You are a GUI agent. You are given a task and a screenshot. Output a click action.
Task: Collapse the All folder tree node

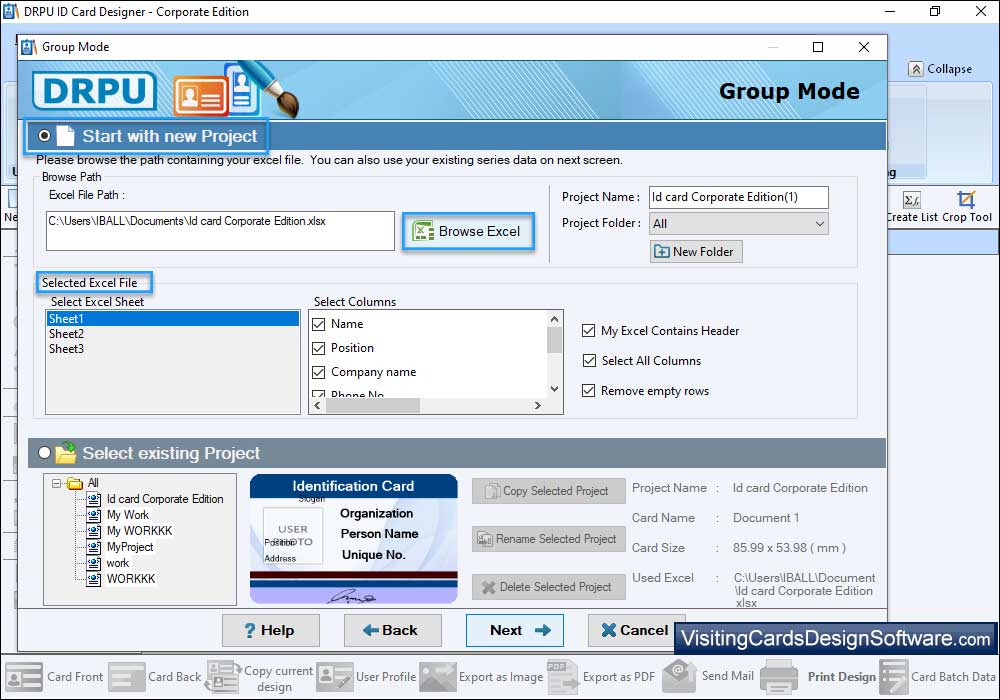point(56,483)
